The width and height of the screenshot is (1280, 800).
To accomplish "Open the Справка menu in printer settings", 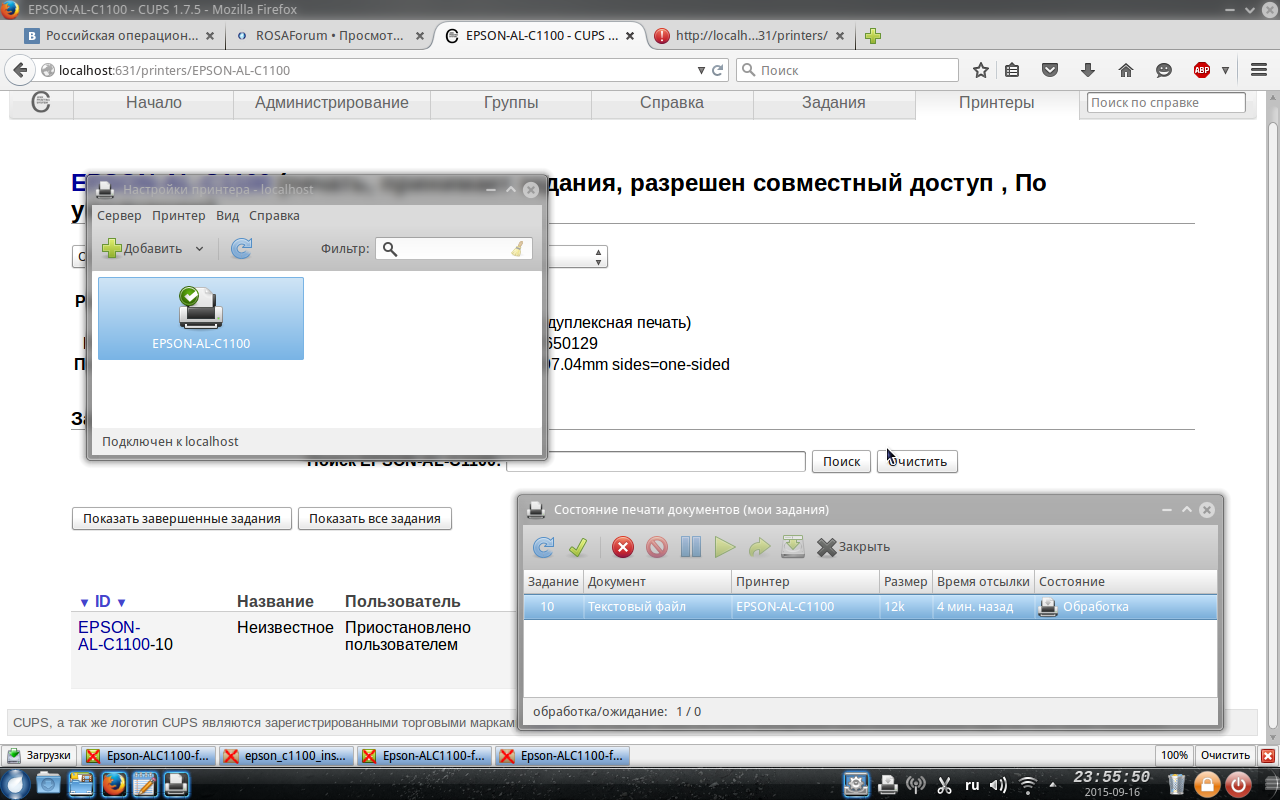I will 274,216.
